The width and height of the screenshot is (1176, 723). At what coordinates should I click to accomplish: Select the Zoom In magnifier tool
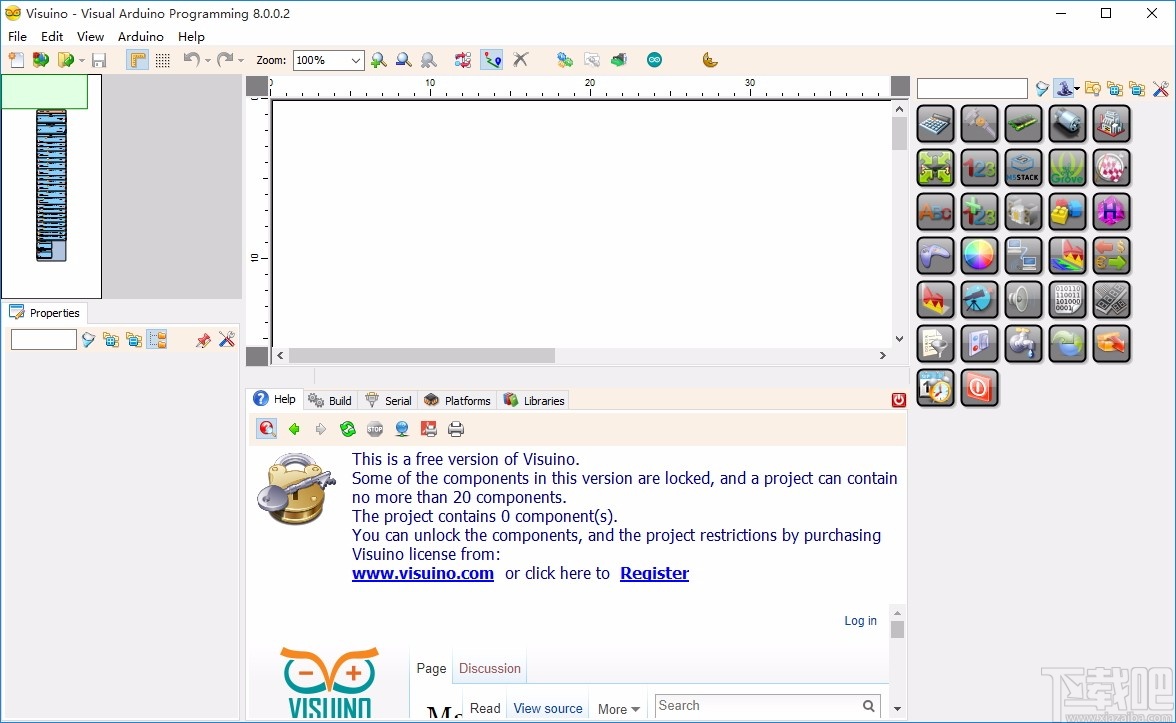pyautogui.click(x=378, y=60)
